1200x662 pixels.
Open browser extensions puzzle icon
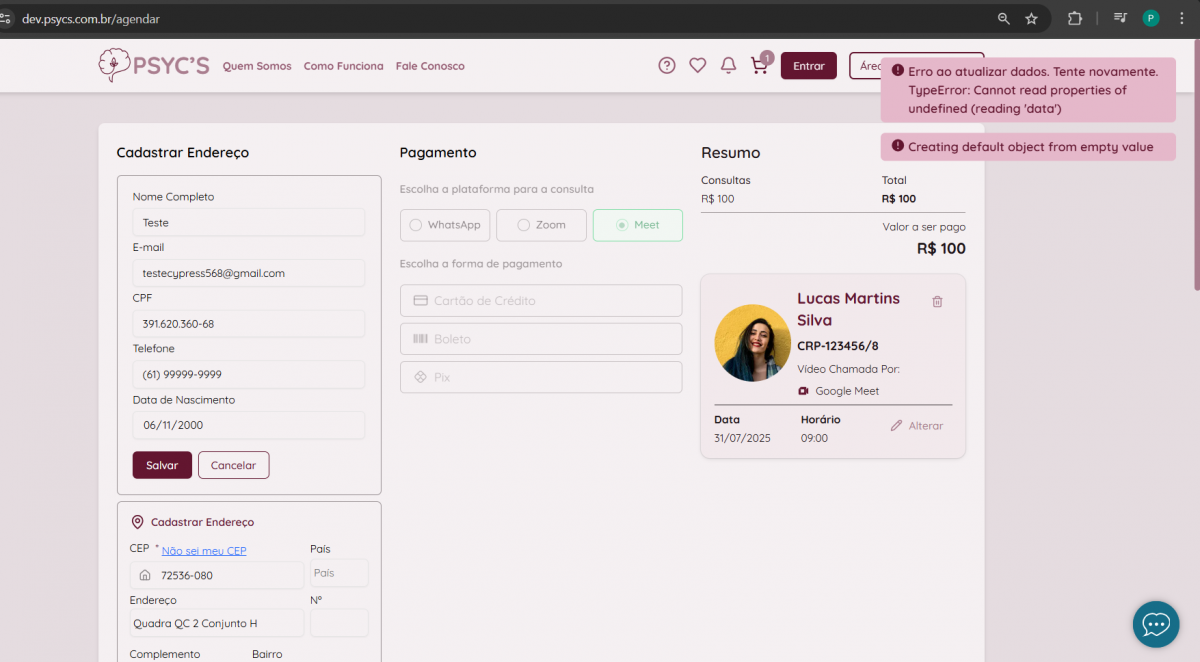(1075, 18)
